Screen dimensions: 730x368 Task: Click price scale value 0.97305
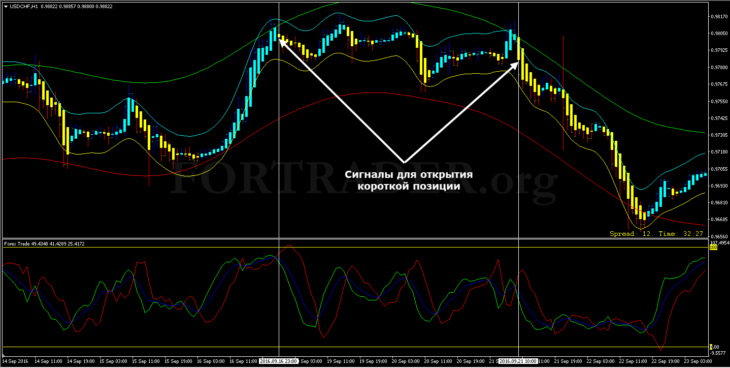tap(718, 135)
